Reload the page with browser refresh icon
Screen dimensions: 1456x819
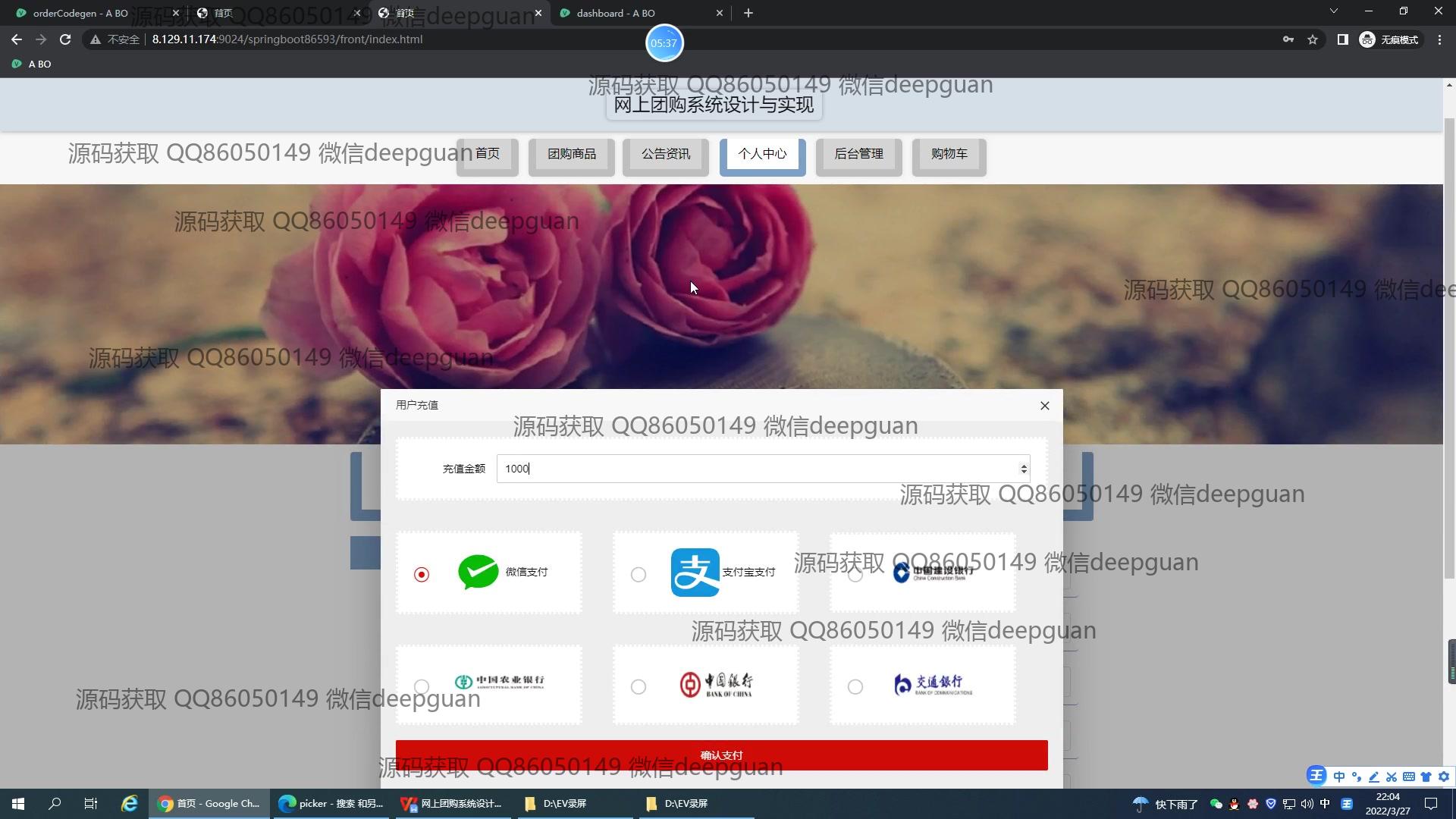point(65,39)
